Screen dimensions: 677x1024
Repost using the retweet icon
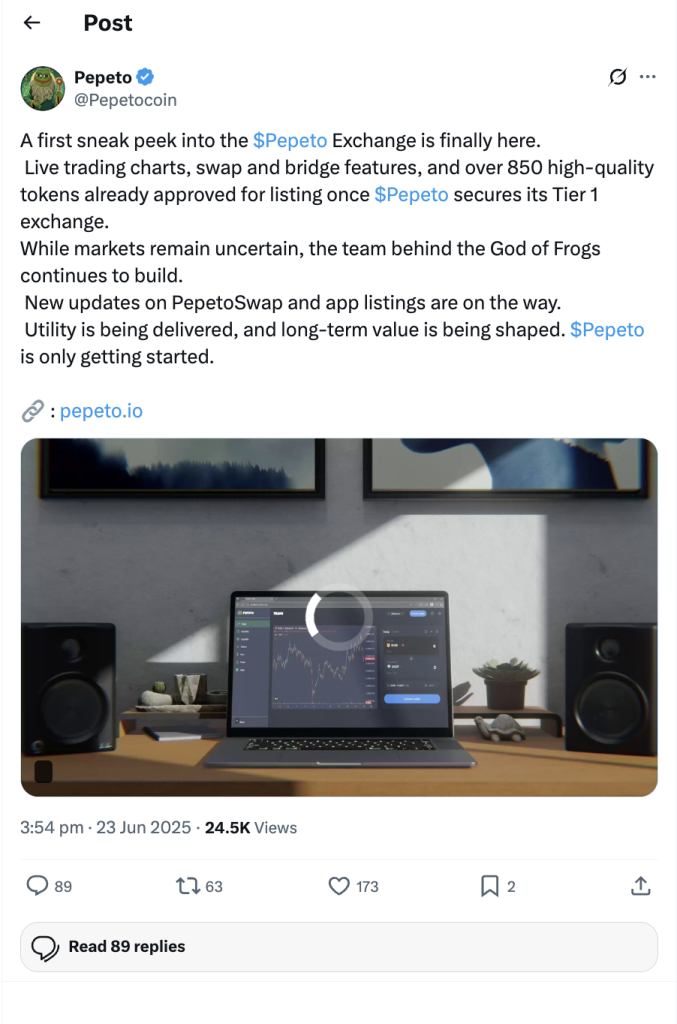coord(188,886)
